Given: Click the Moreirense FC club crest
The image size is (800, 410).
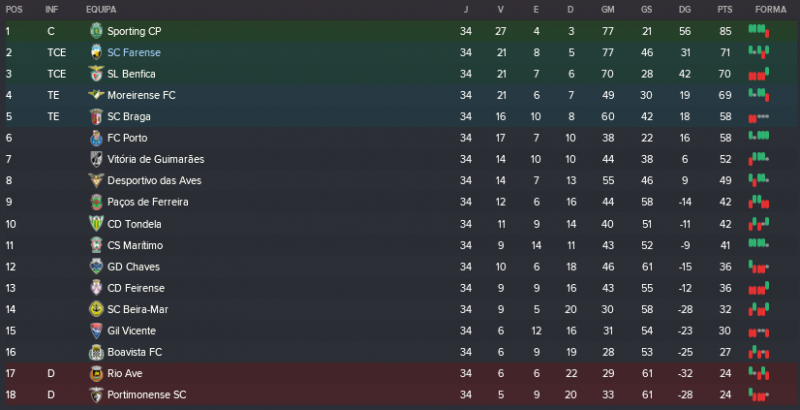Looking at the screenshot, I should coord(97,95).
